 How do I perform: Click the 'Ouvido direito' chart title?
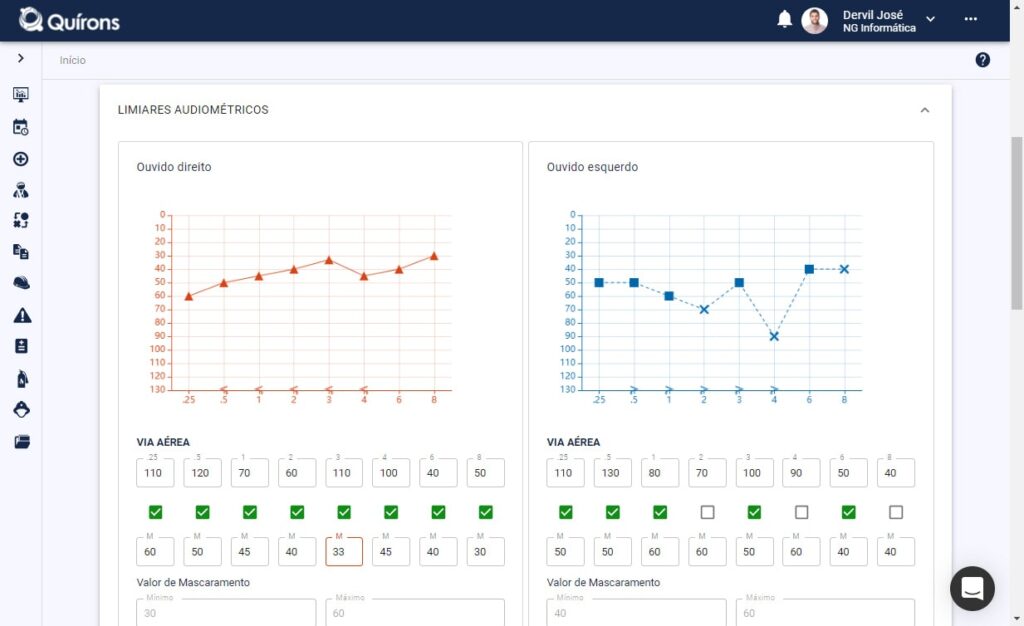(x=174, y=167)
